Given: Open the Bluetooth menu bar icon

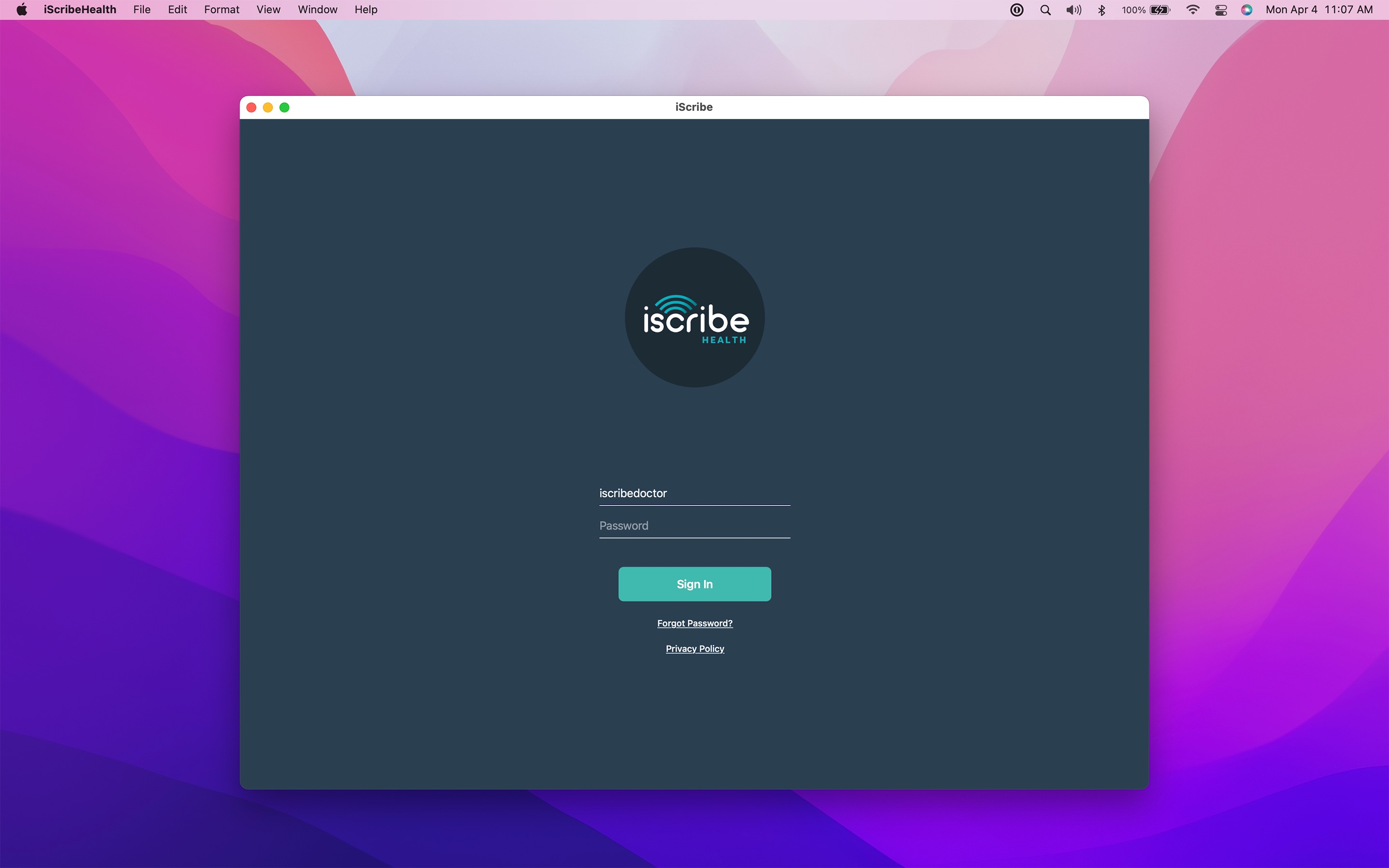Looking at the screenshot, I should click(1102, 10).
